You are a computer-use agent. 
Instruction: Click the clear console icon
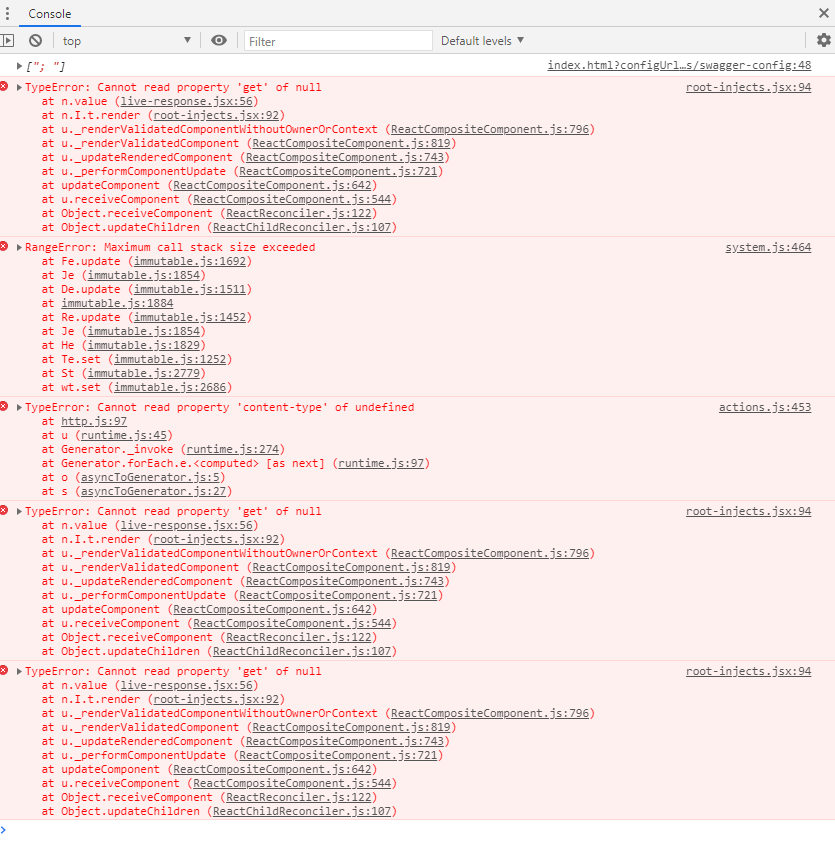click(34, 40)
